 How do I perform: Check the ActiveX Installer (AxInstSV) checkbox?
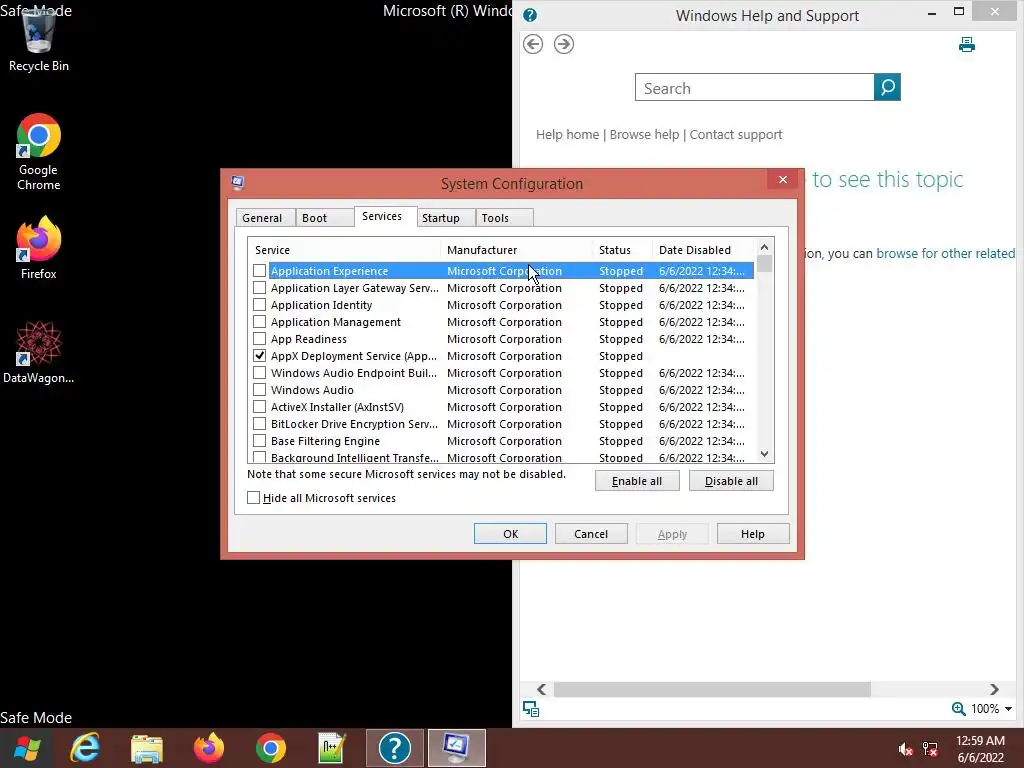tap(259, 406)
